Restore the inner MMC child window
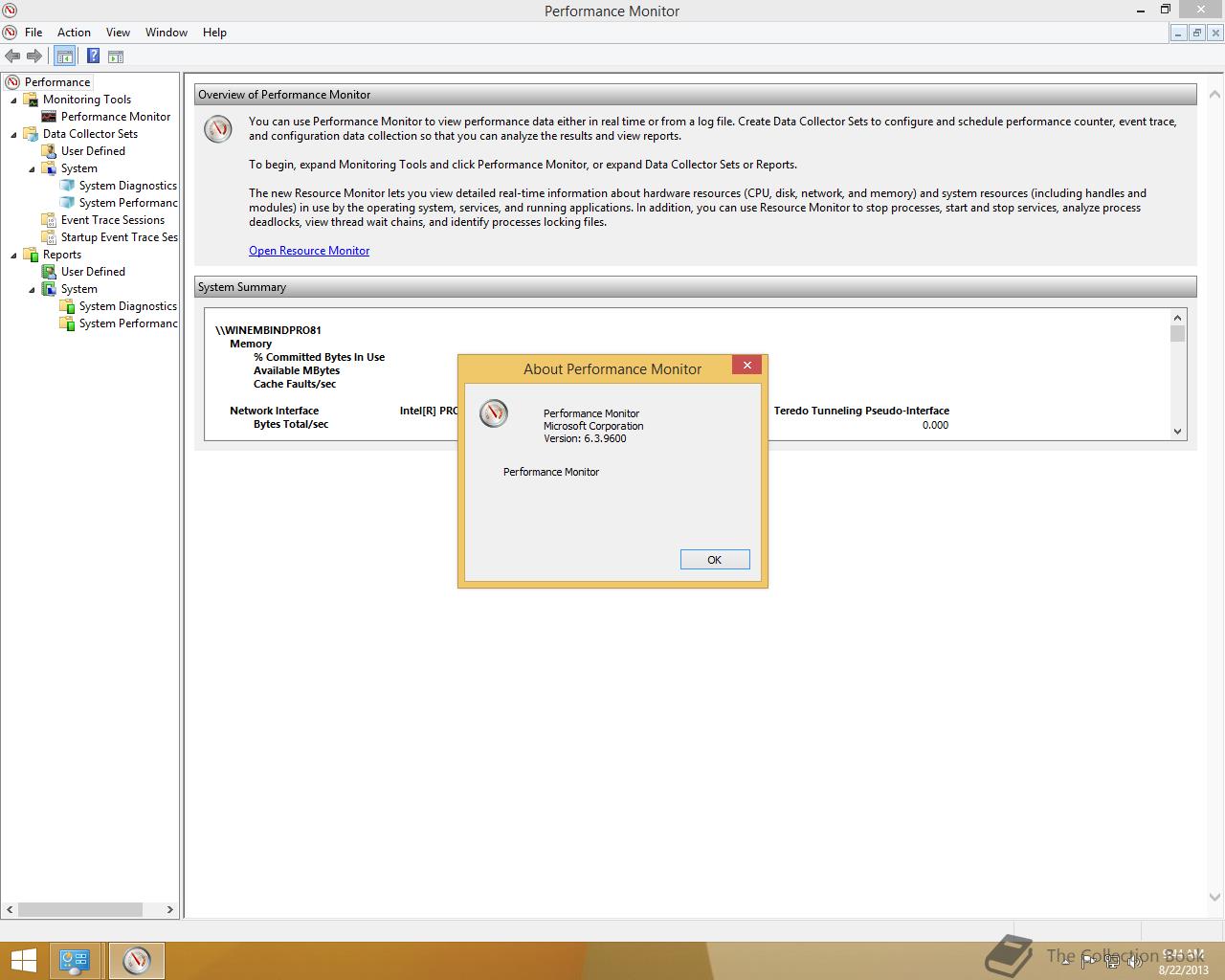This screenshot has height=980, width=1225. [1196, 33]
